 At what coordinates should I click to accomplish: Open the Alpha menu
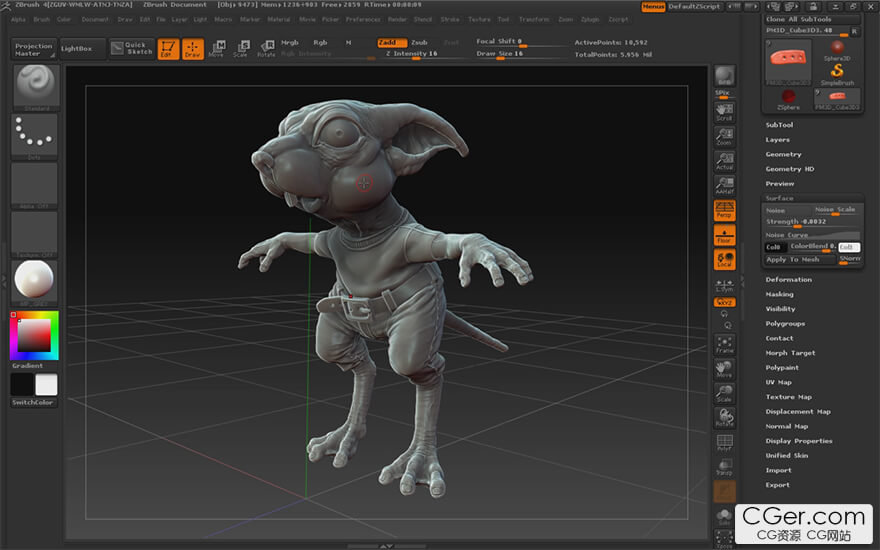19,20
